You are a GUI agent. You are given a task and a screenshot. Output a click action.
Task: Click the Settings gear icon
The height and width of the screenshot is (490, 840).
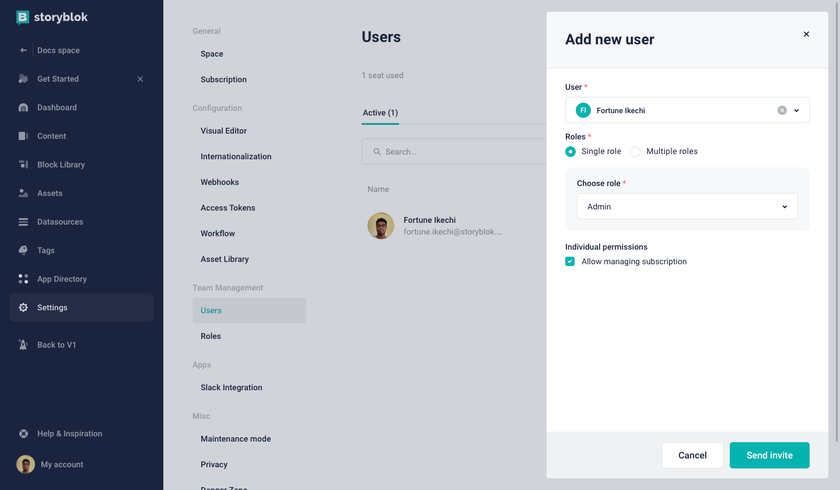[x=23, y=307]
